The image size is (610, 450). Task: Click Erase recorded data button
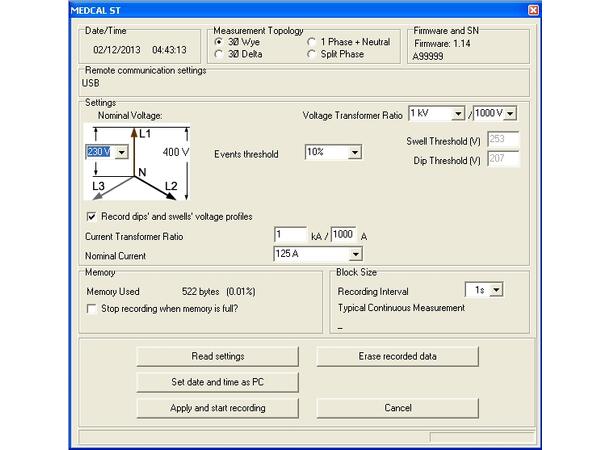click(x=398, y=356)
